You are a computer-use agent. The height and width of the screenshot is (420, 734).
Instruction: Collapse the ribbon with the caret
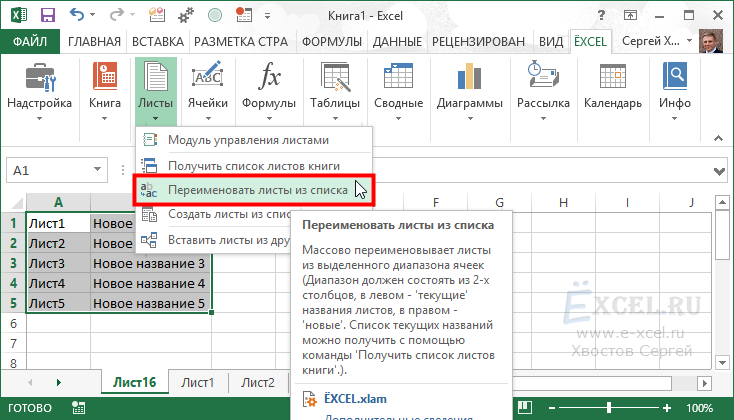(x=718, y=139)
